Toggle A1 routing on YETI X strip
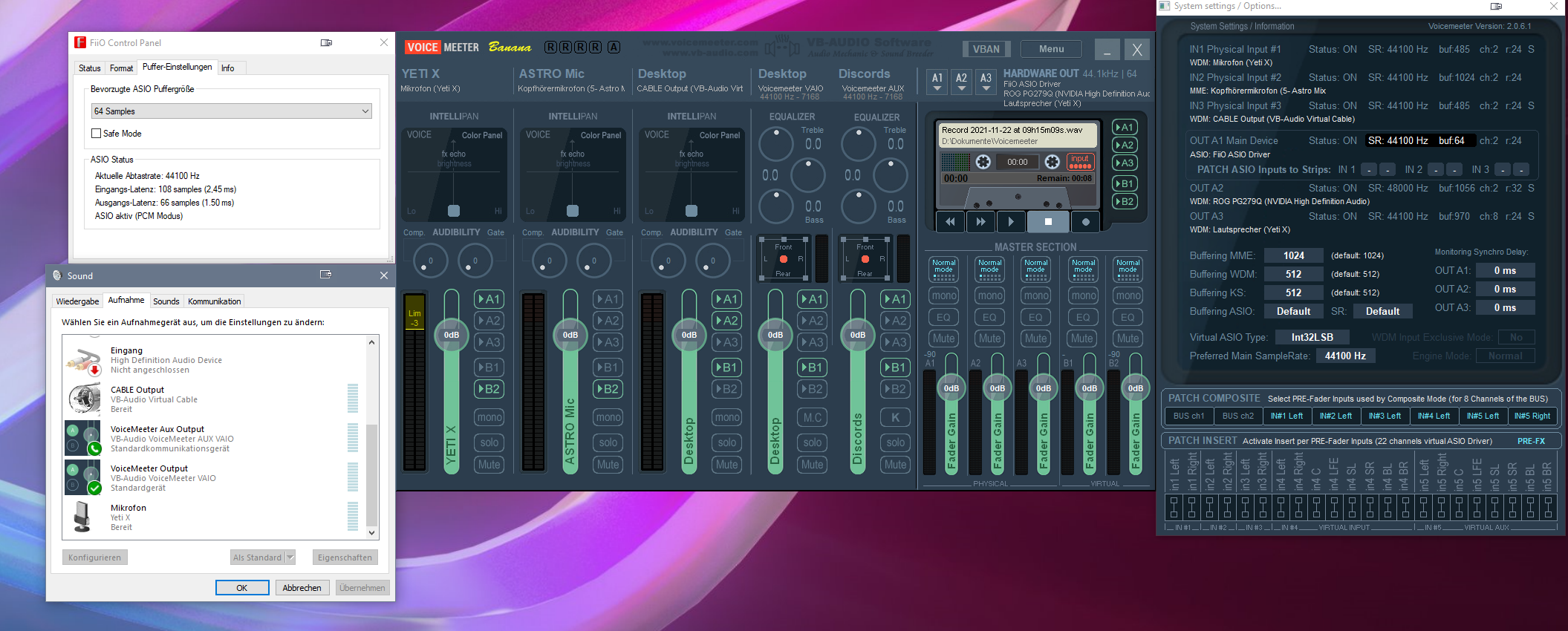1568x631 pixels. pos(489,299)
